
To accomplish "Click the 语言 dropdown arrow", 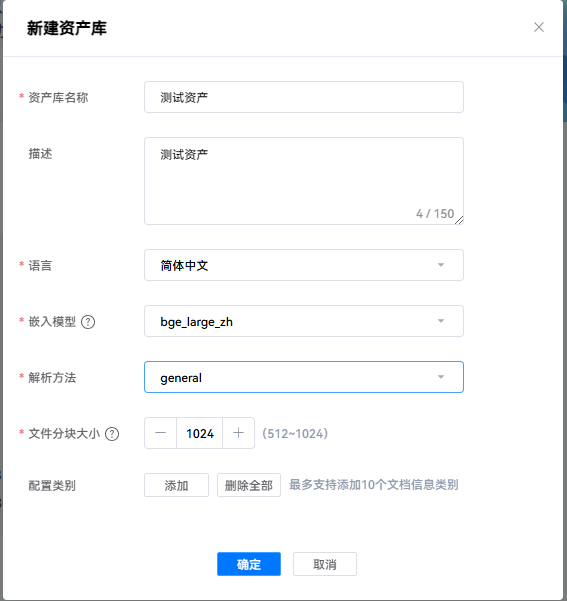I will point(441,265).
